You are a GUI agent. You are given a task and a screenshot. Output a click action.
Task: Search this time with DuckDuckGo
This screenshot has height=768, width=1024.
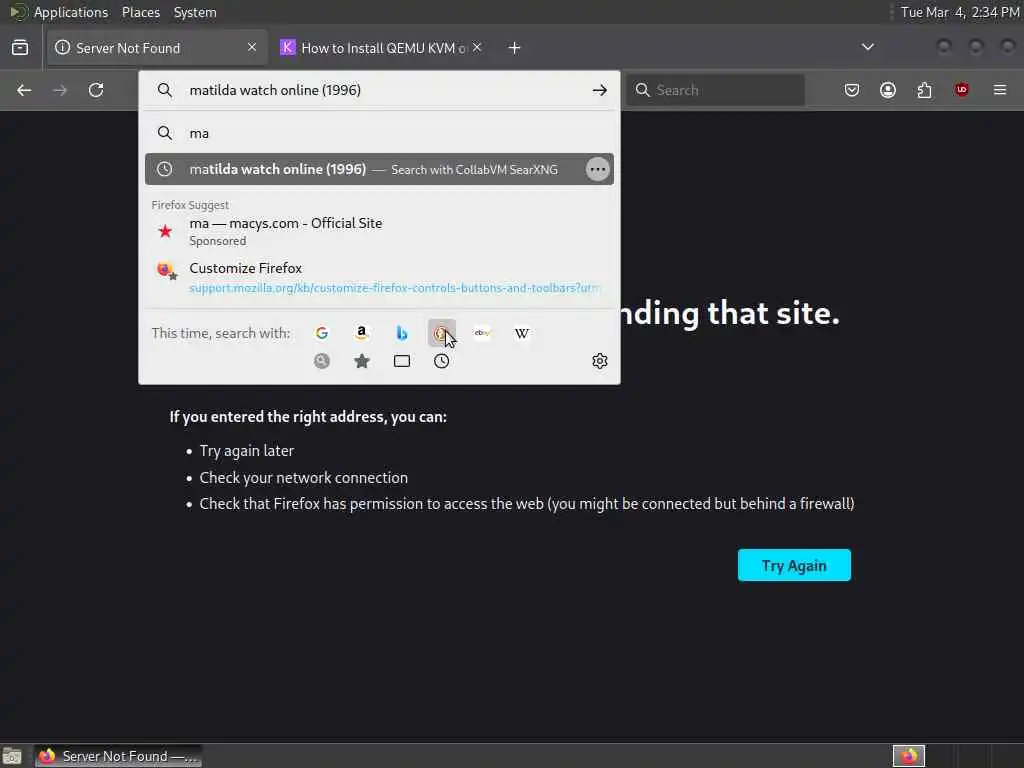(441, 333)
